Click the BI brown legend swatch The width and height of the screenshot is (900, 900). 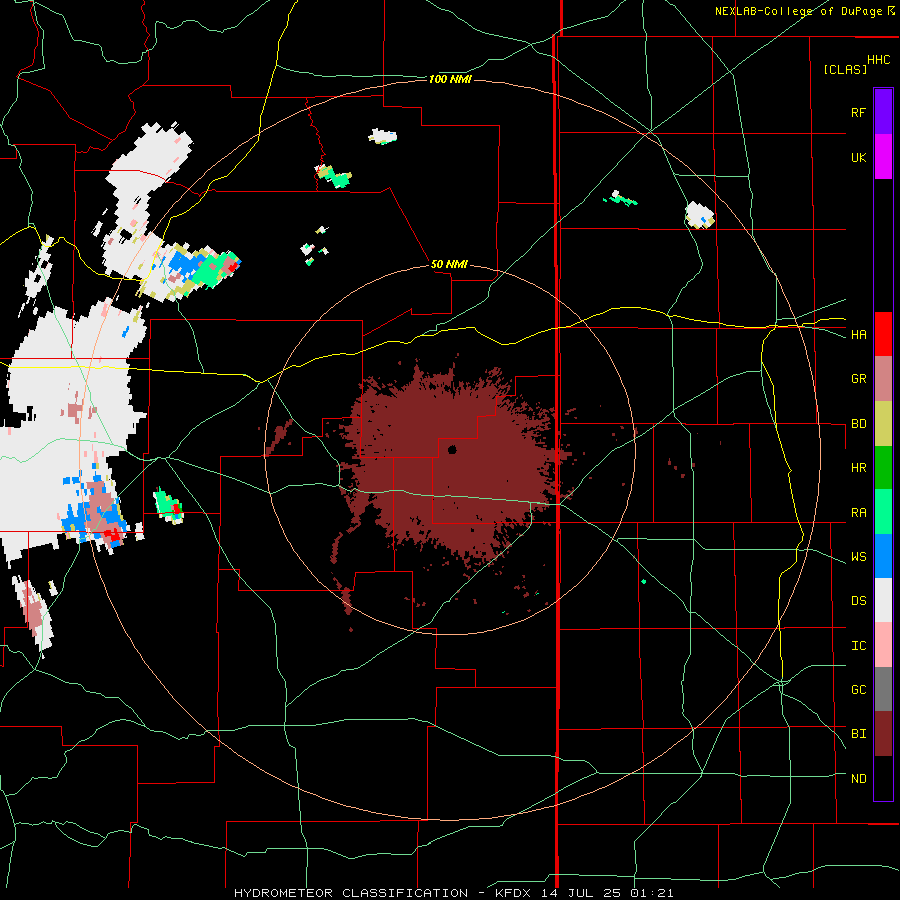pos(883,734)
